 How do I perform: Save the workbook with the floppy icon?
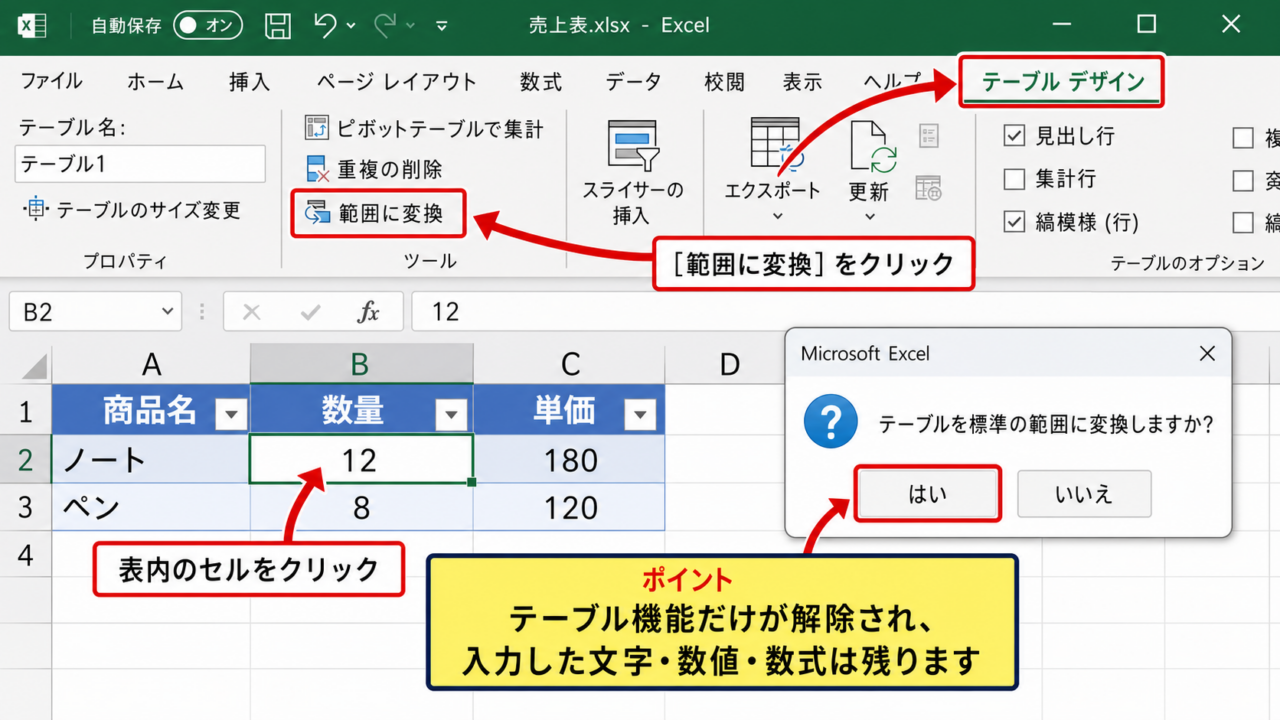(280, 26)
